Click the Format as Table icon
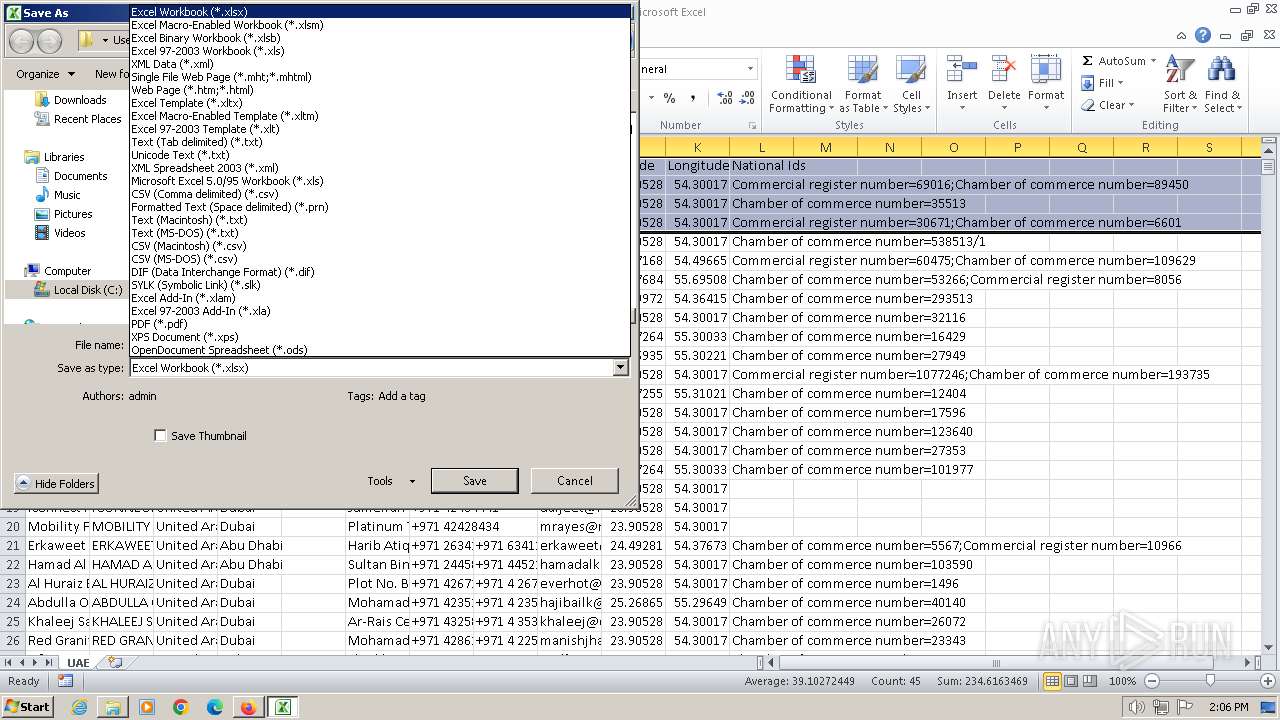1280x720 pixels. (863, 84)
